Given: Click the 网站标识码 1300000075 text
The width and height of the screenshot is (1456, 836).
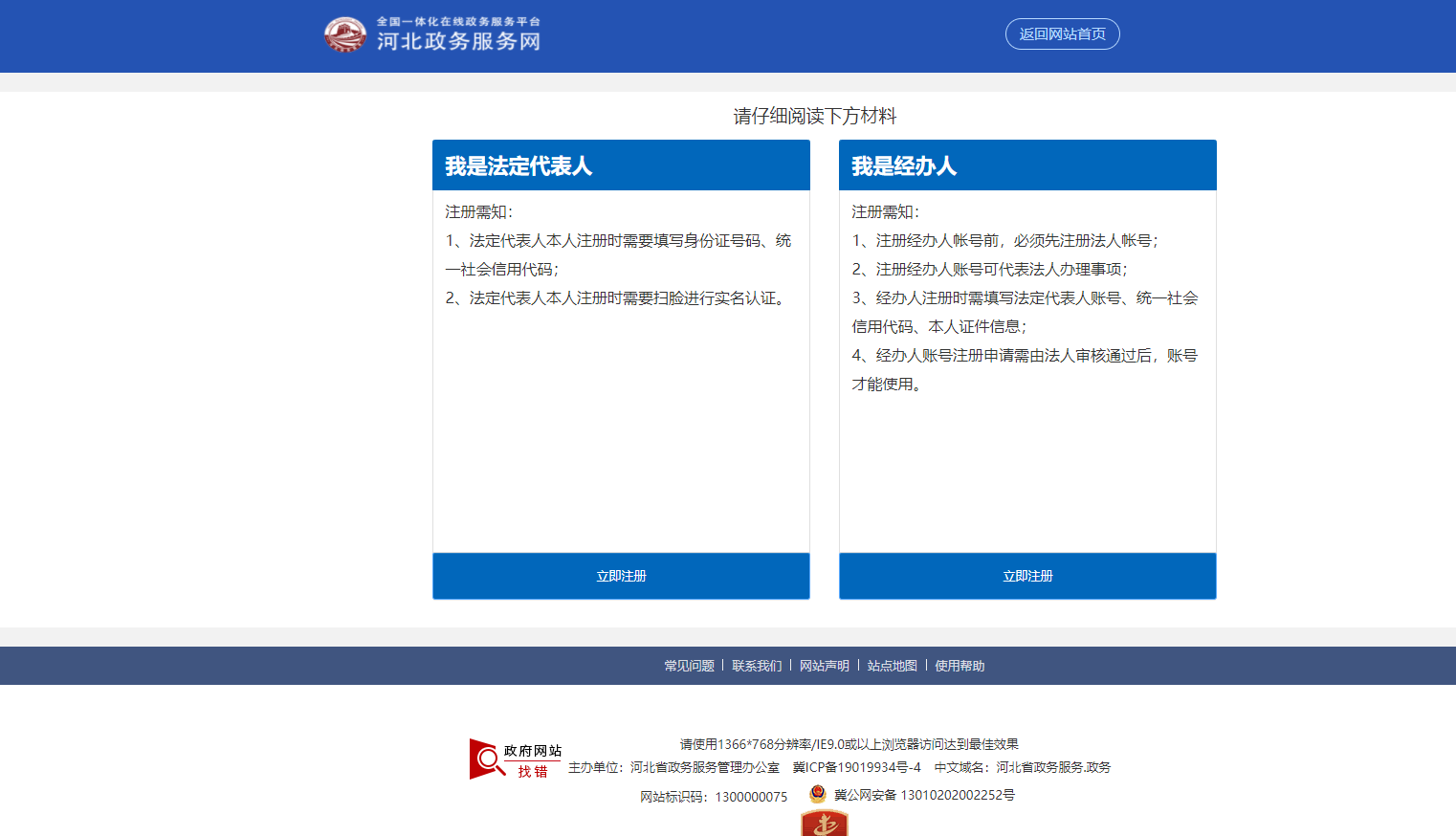Looking at the screenshot, I should coord(714,797).
